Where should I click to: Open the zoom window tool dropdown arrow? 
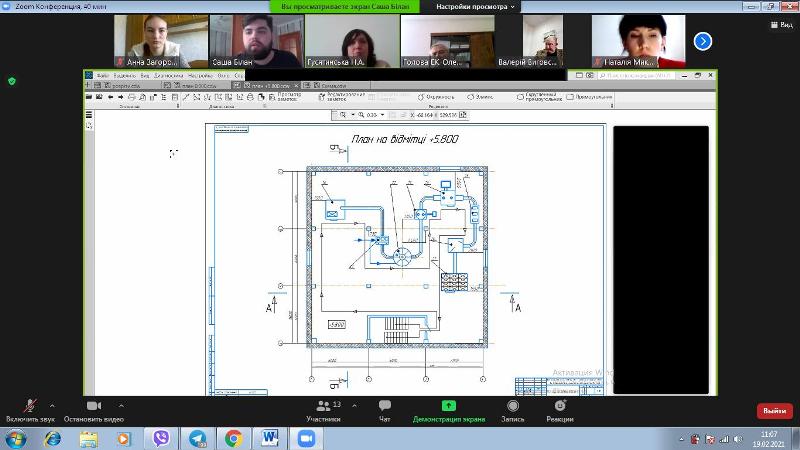pyautogui.click(x=353, y=115)
